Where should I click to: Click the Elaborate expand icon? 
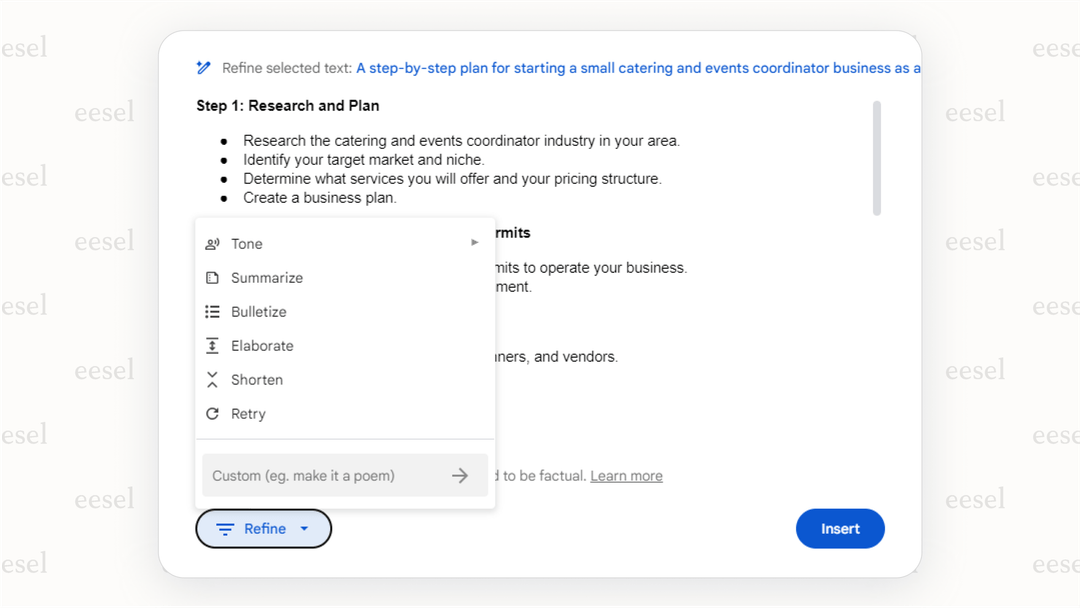click(212, 345)
